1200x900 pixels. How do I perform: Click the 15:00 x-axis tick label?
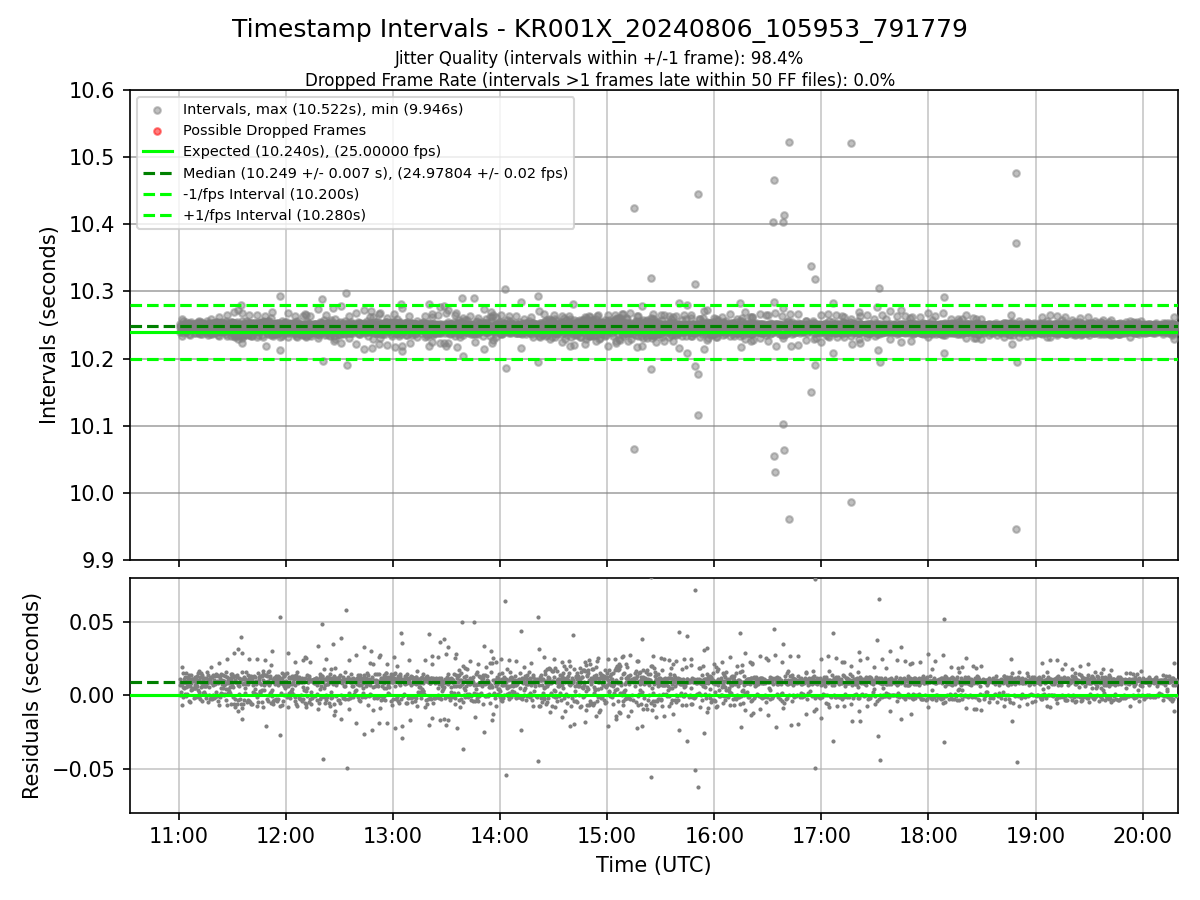[607, 834]
